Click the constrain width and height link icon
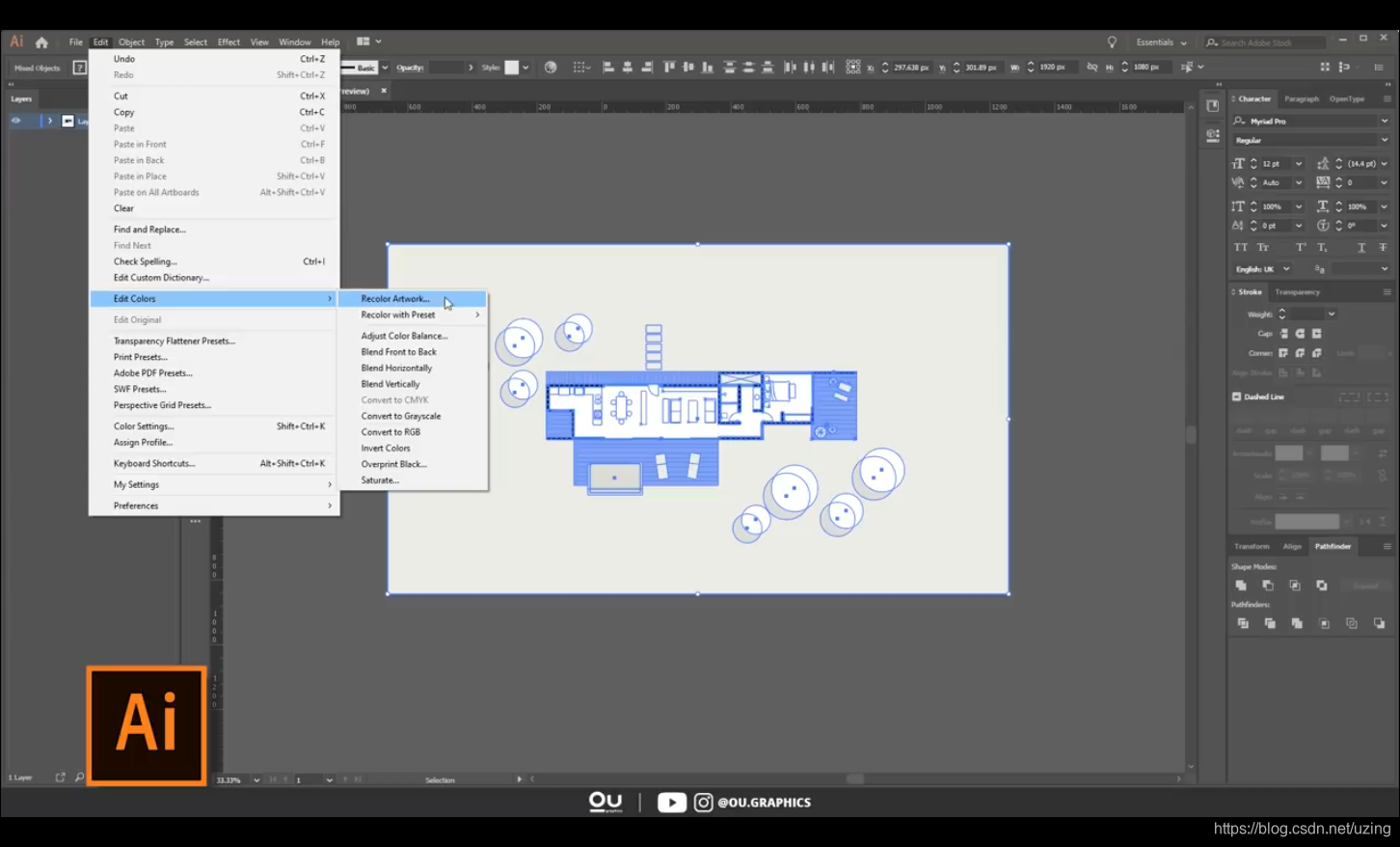The image size is (1400, 847). [1091, 67]
